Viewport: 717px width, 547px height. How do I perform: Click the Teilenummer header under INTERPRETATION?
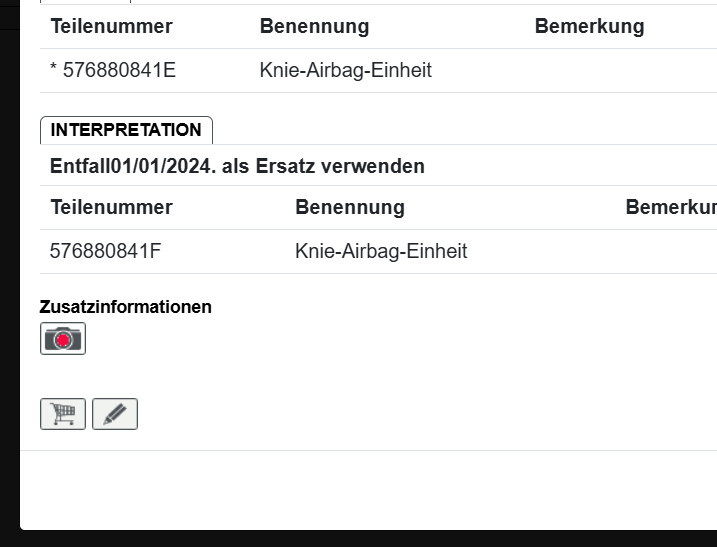click(111, 207)
